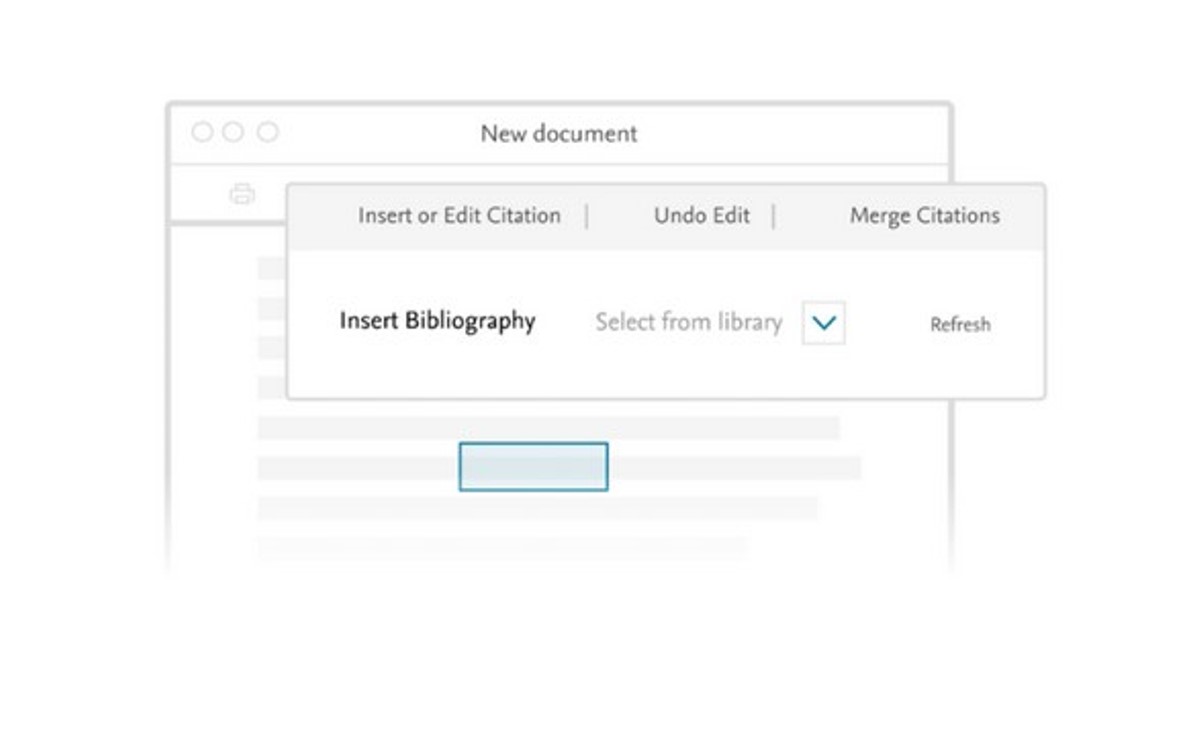
Task: Open Insert or Edit Citation
Action: [459, 216]
